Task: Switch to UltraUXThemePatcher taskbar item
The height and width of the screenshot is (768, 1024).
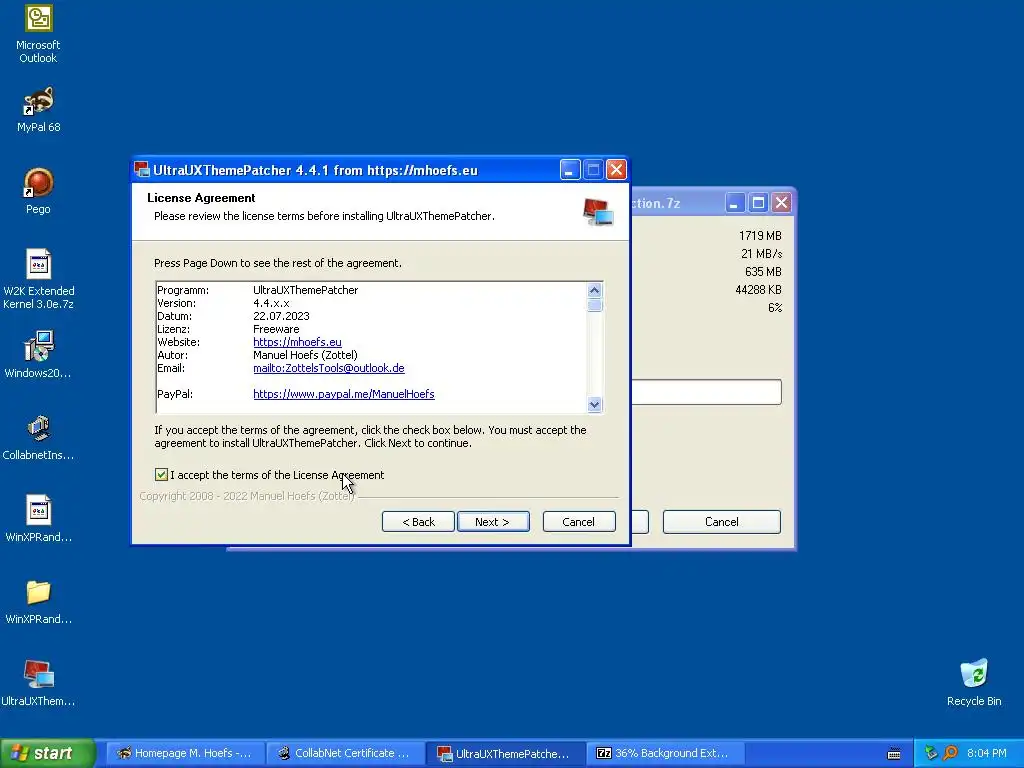Action: coord(505,754)
